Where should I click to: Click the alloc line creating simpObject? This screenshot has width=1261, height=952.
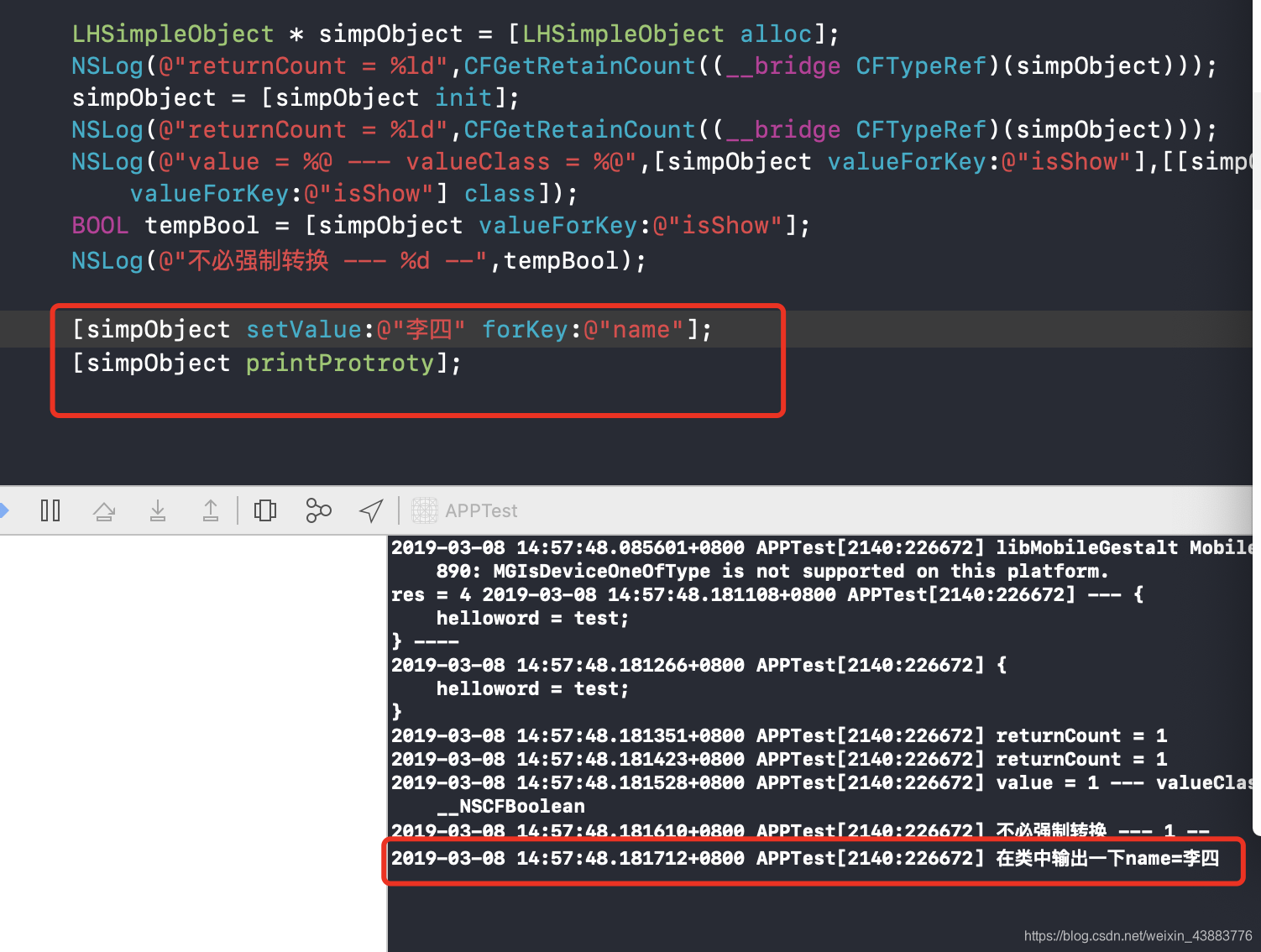[455, 34]
